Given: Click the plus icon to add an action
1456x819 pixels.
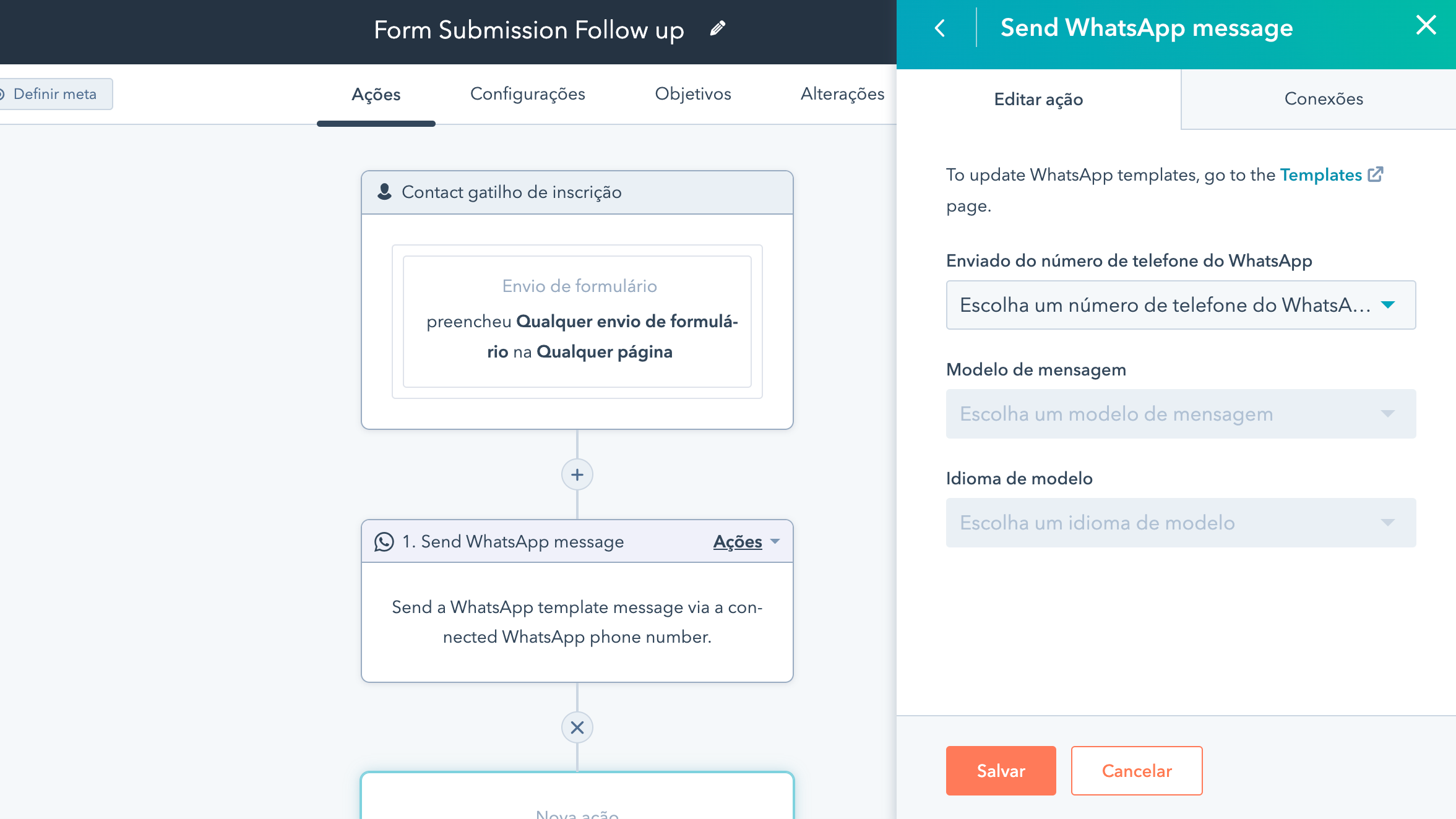Looking at the screenshot, I should [x=577, y=474].
